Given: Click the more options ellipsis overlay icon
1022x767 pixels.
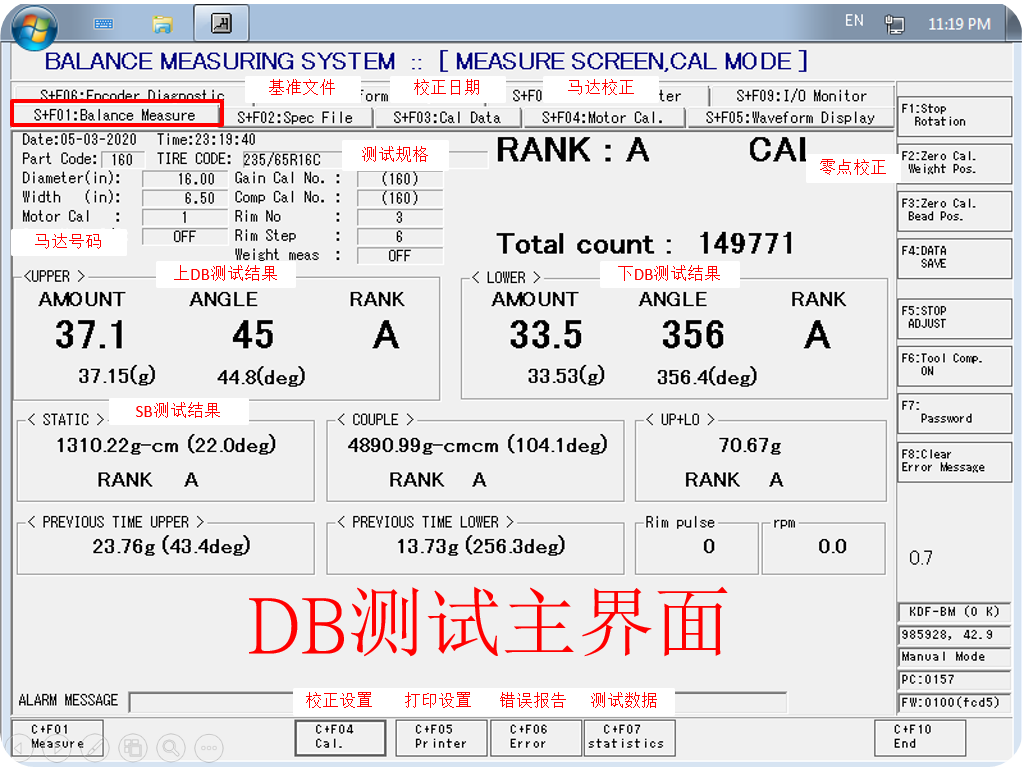Looking at the screenshot, I should pos(208,746).
